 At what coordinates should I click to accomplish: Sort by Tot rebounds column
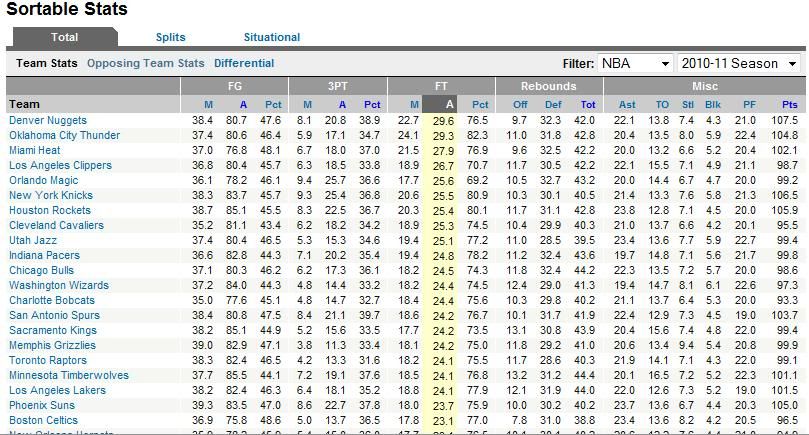(588, 104)
